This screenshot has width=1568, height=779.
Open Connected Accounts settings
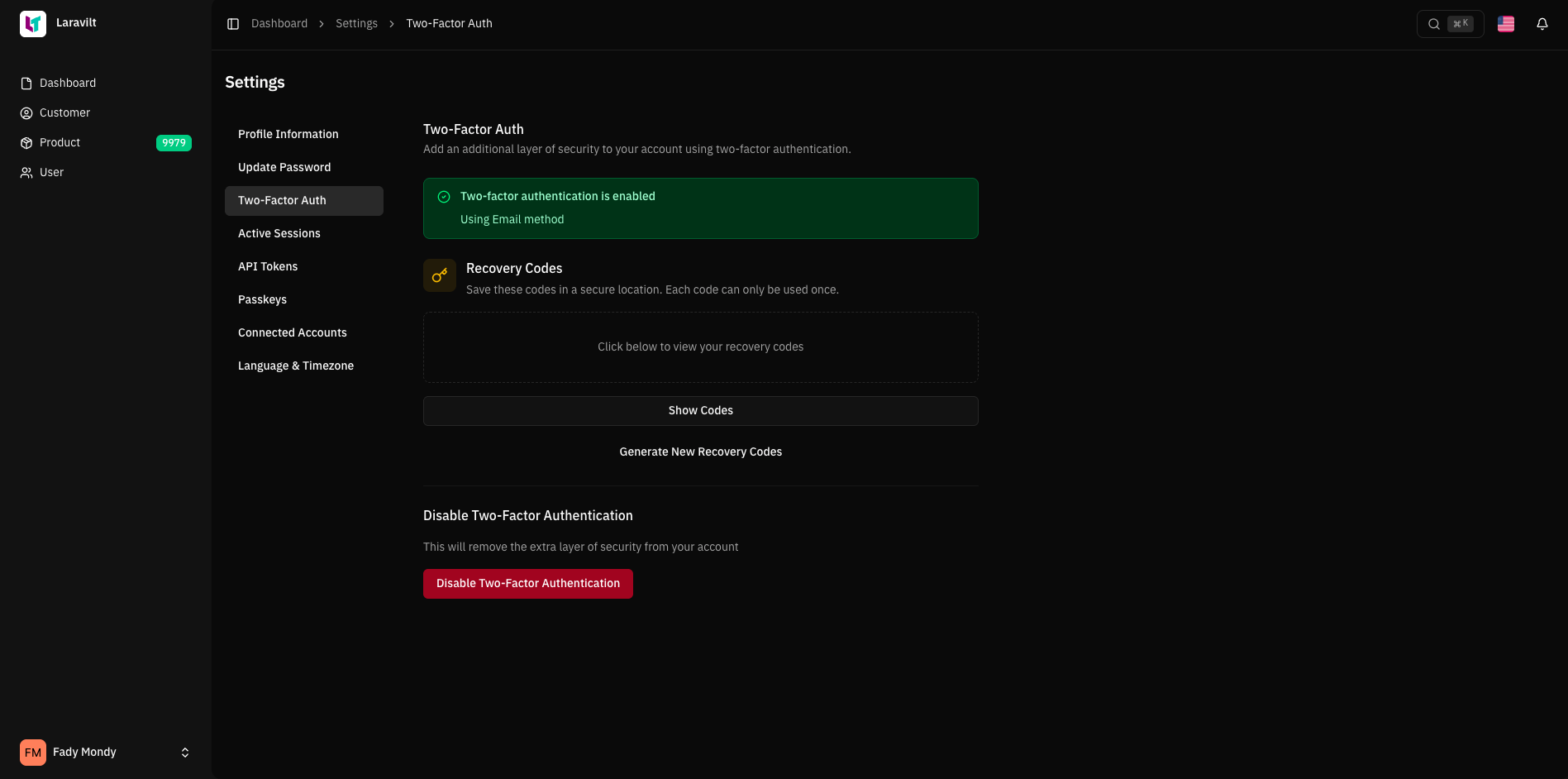click(x=292, y=332)
